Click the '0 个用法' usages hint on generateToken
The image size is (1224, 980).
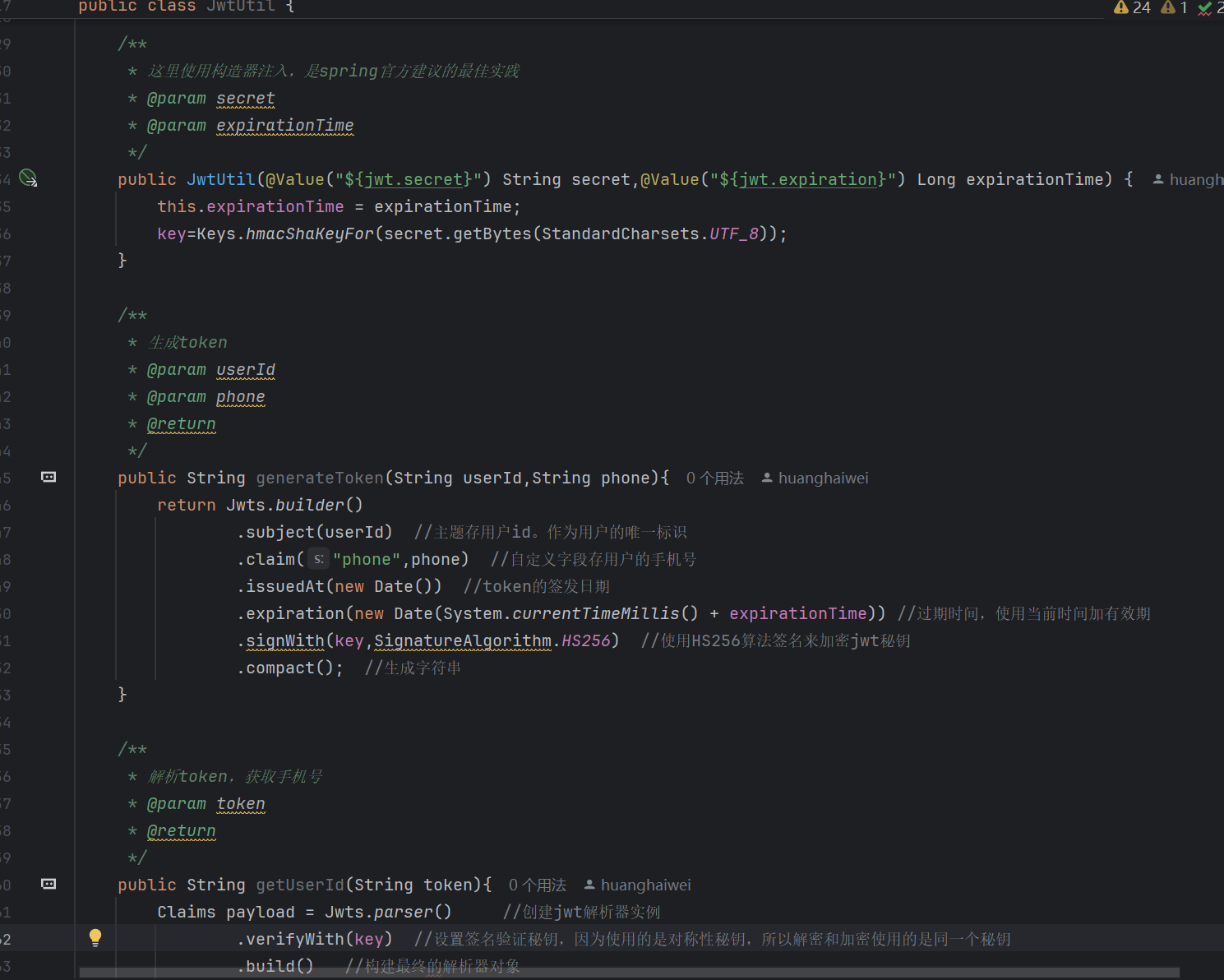coord(714,478)
